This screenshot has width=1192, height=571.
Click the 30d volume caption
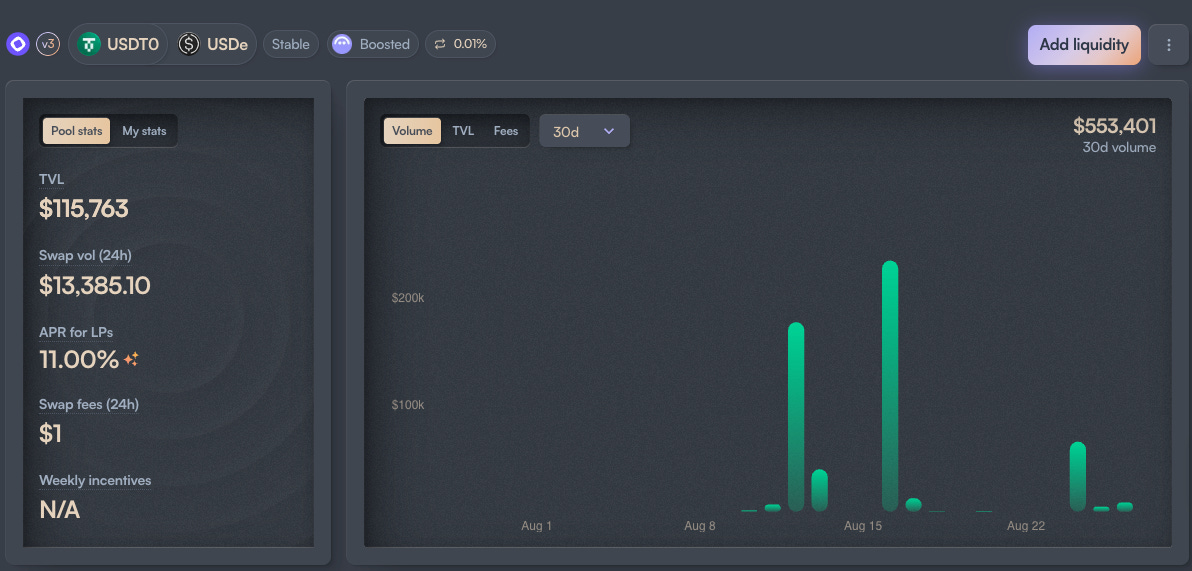pyautogui.click(x=1119, y=148)
